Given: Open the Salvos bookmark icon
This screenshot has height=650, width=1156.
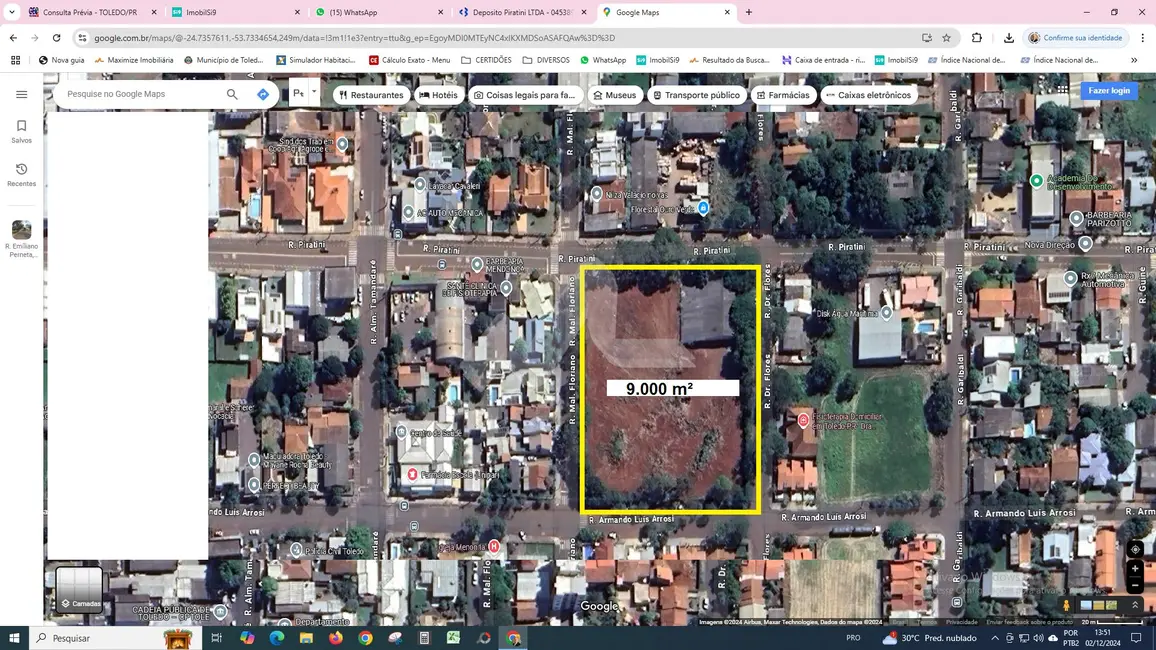Looking at the screenshot, I should (21, 131).
